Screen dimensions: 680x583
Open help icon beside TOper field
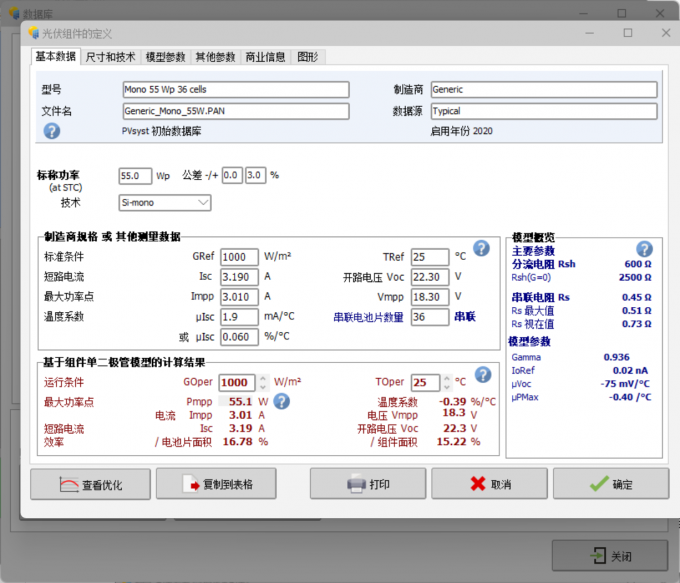(x=483, y=375)
